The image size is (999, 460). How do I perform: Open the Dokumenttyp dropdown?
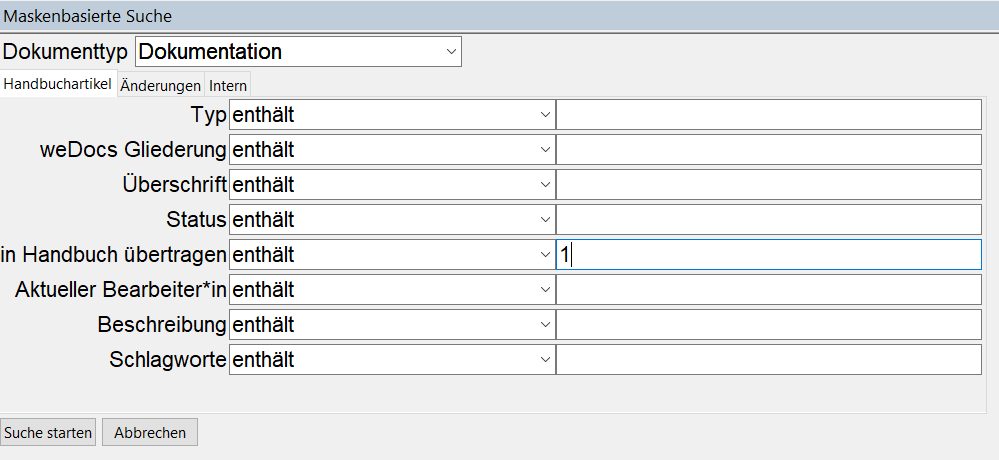pyautogui.click(x=298, y=52)
